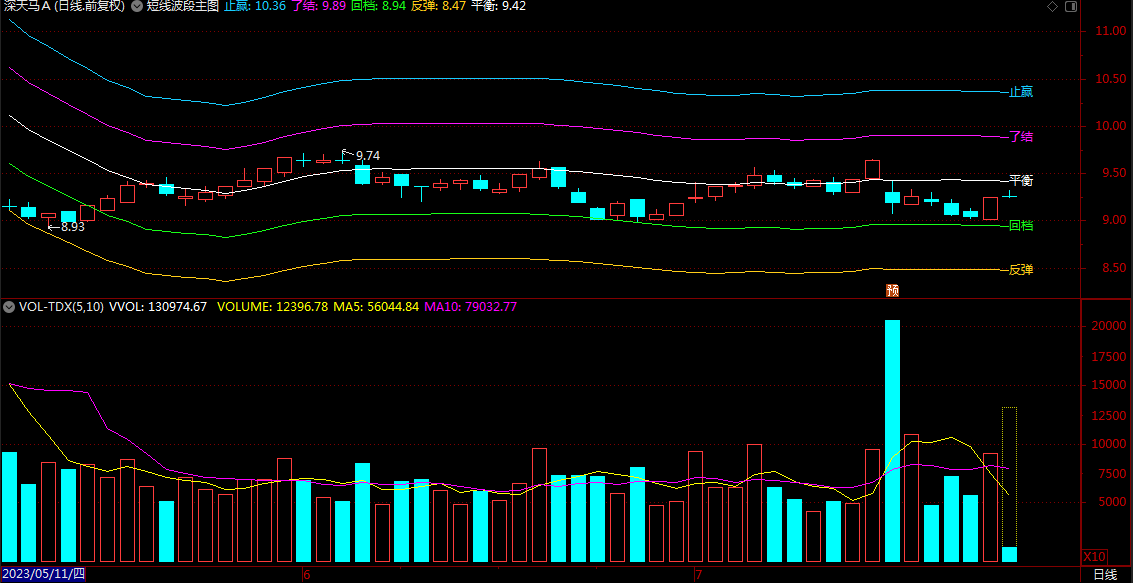
Task: Click the X10 volume scale label
Action: coord(1095,556)
